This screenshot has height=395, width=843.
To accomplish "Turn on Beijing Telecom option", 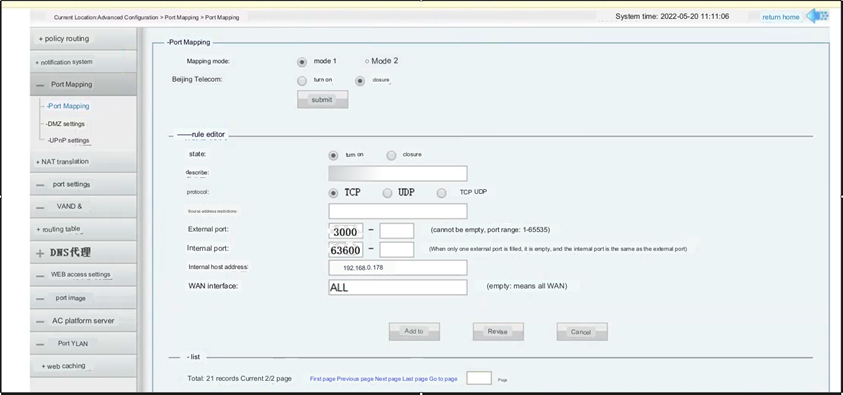I will pos(302,81).
